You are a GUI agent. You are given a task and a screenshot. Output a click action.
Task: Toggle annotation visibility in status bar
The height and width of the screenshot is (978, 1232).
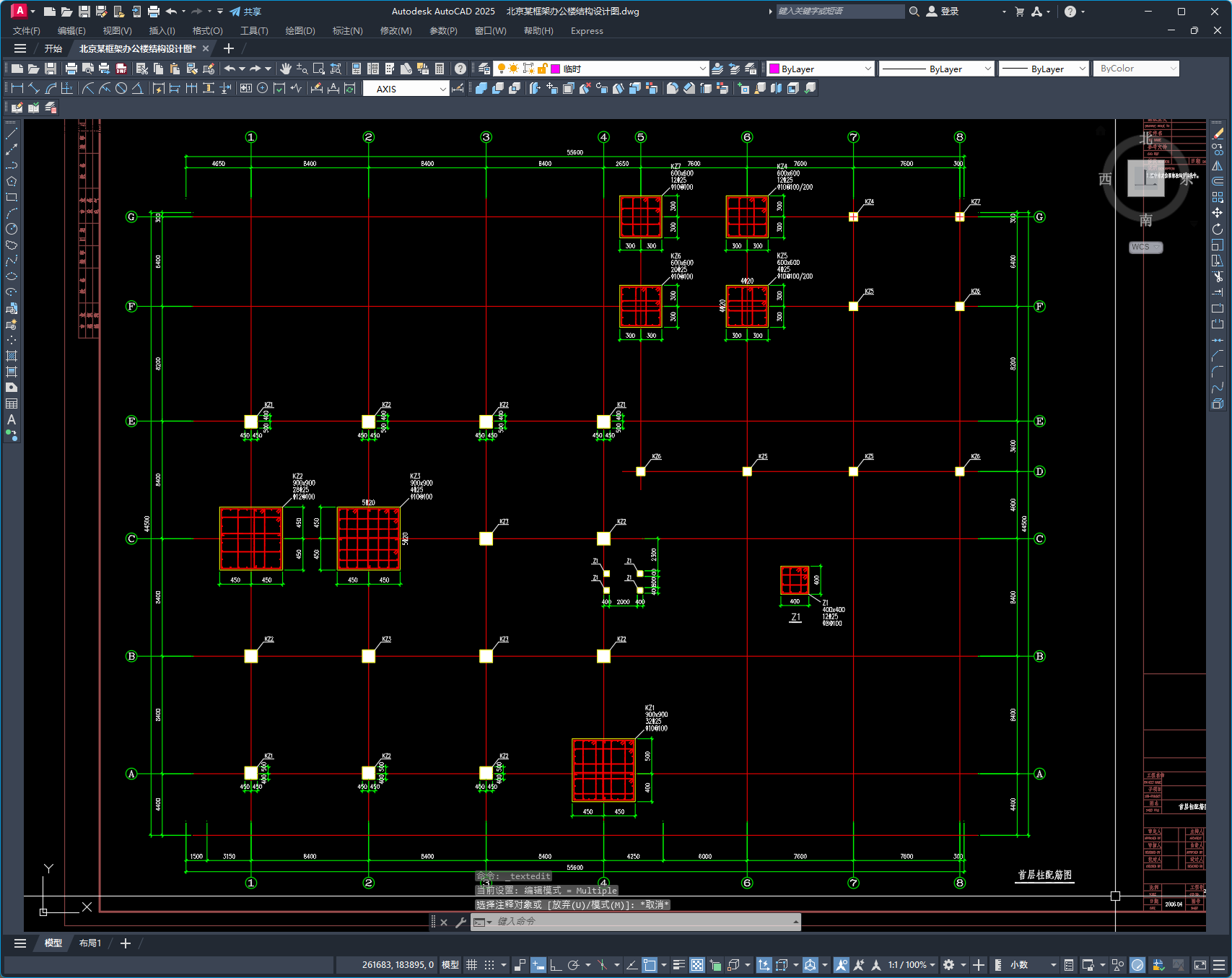coord(842,965)
